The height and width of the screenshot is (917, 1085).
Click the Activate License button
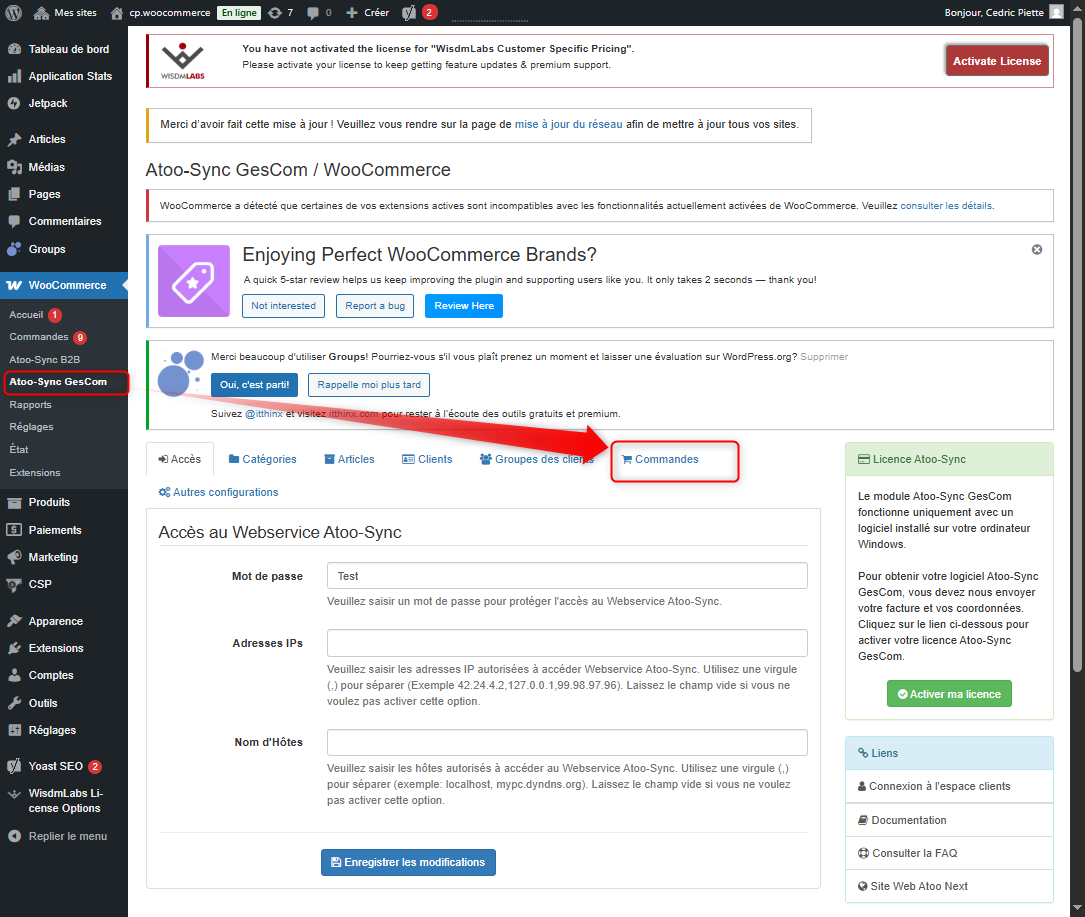996,61
